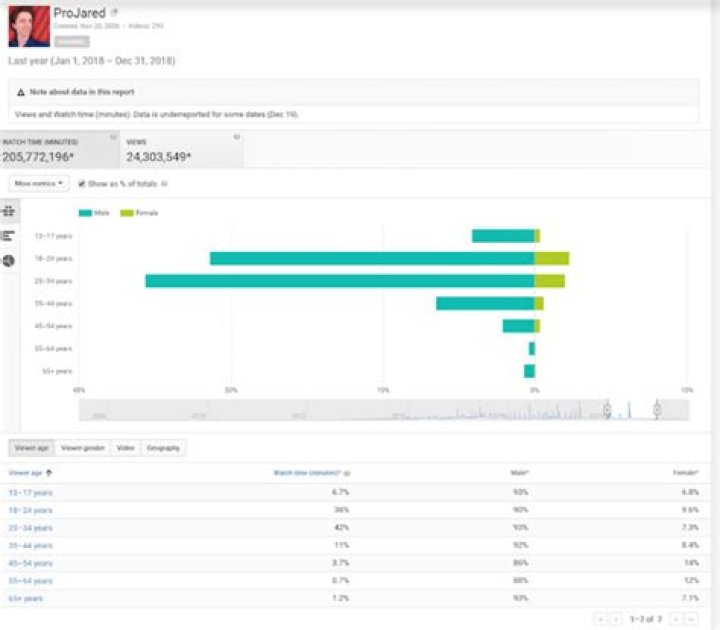The height and width of the screenshot is (630, 720).
Task: Switch to the Video tab
Action: pyautogui.click(x=125, y=448)
